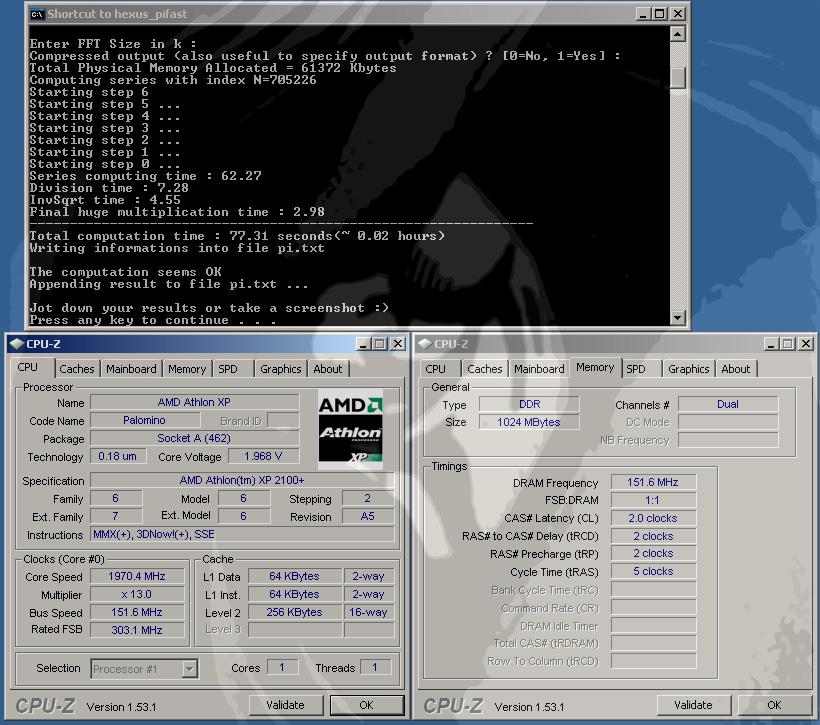Switch to Mainboard tab in right CPU-Z window
The width and height of the screenshot is (820, 725).
click(x=539, y=369)
